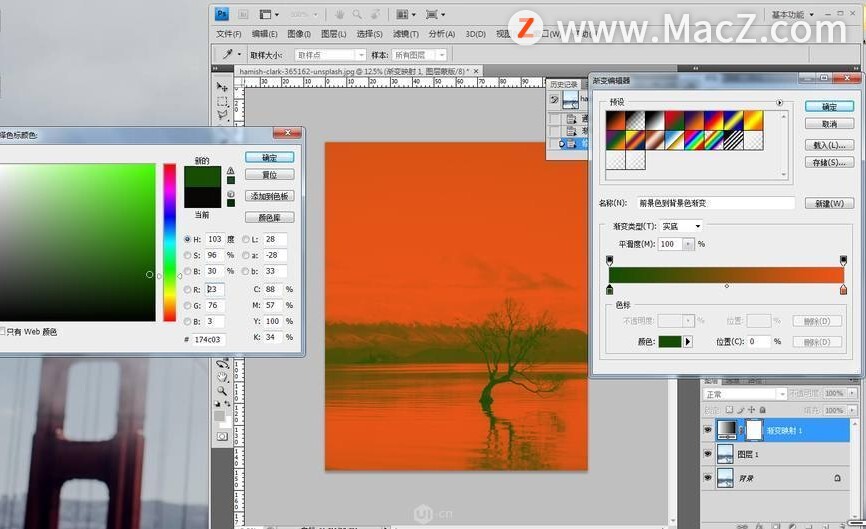The image size is (866, 529).
Task: Click the lock image pixels brush icon
Action: tap(741, 410)
